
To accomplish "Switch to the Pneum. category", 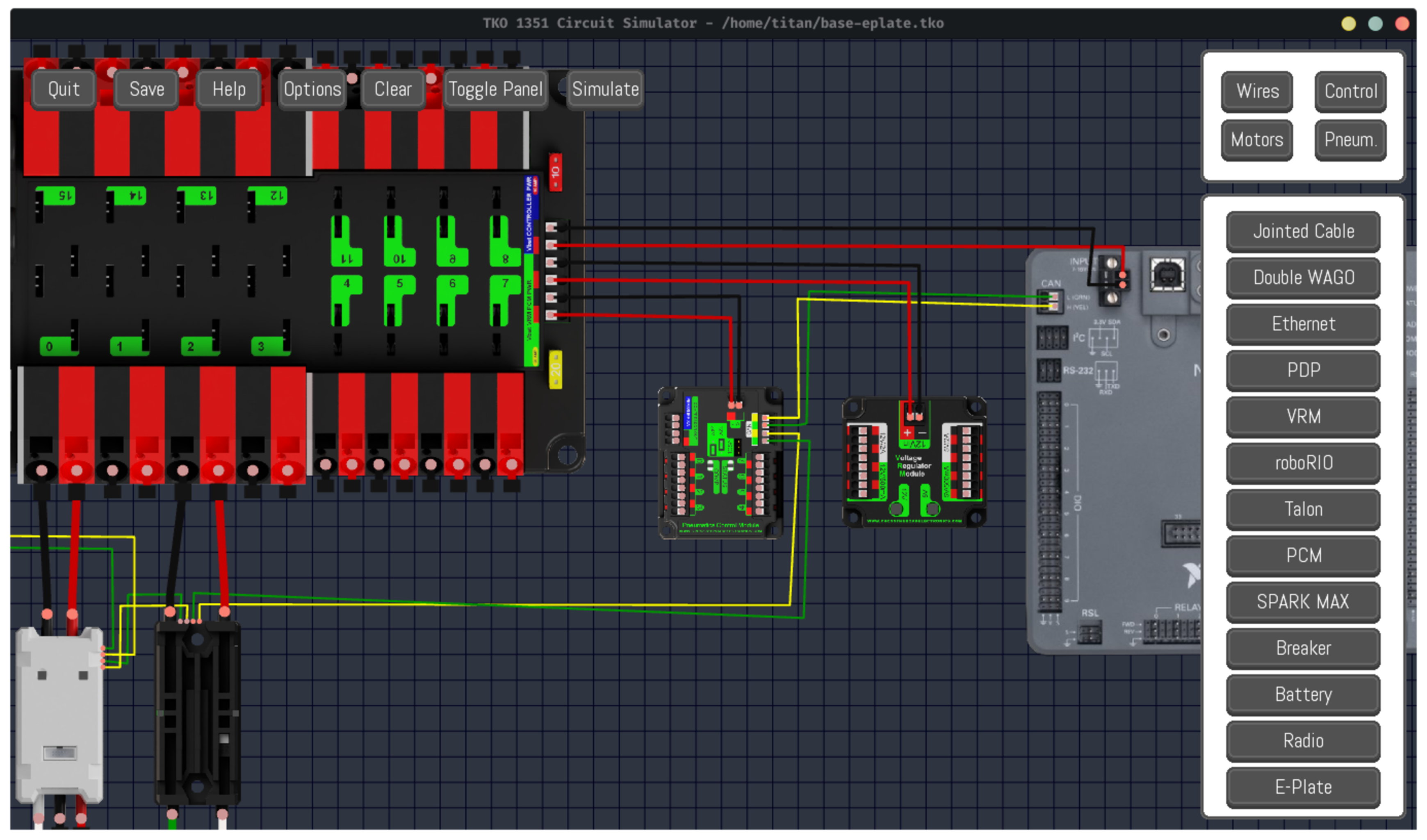I will pyautogui.click(x=1351, y=140).
